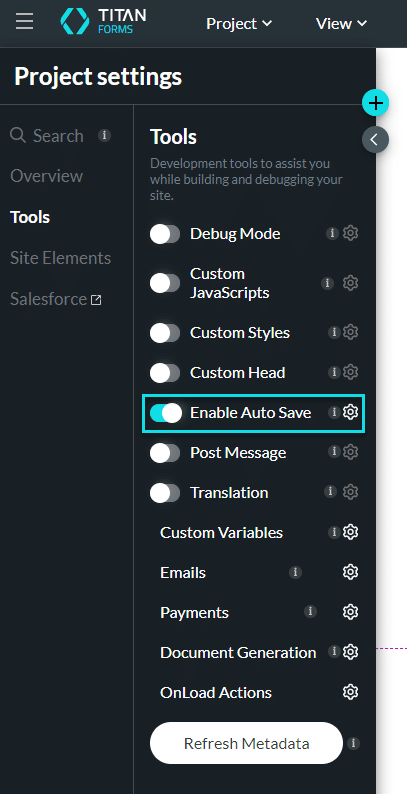Open Debug Mode gear settings
Viewport: 407px width, 794px height.
pyautogui.click(x=350, y=233)
